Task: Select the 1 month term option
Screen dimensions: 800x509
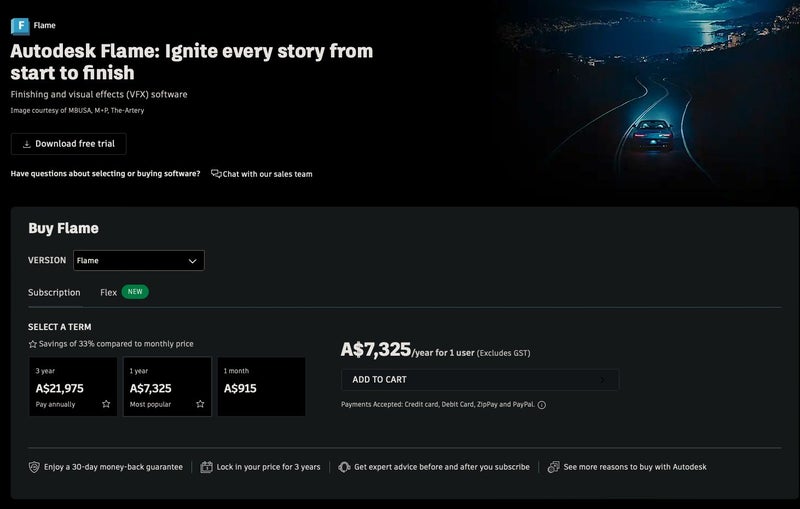Action: click(261, 386)
